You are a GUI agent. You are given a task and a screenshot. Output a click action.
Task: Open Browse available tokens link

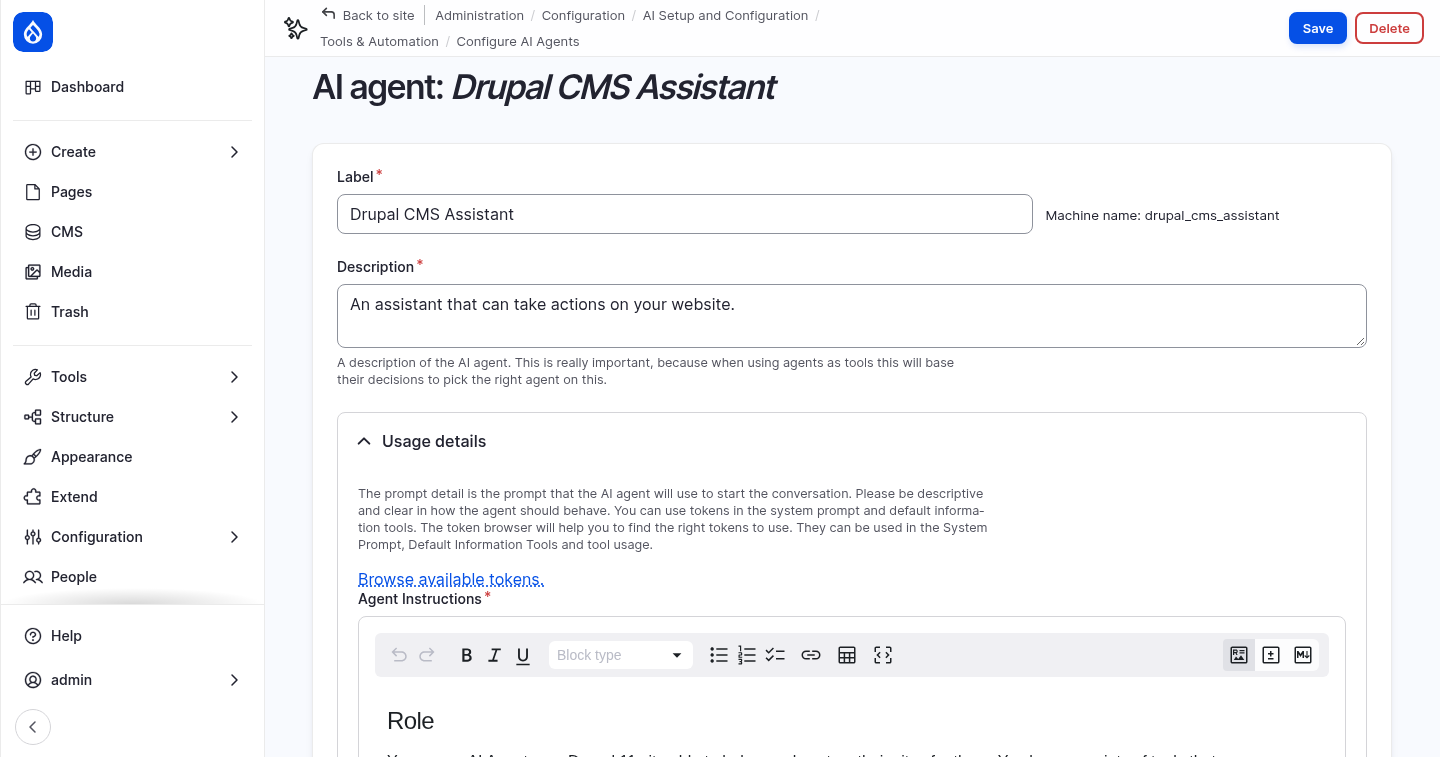coord(451,579)
